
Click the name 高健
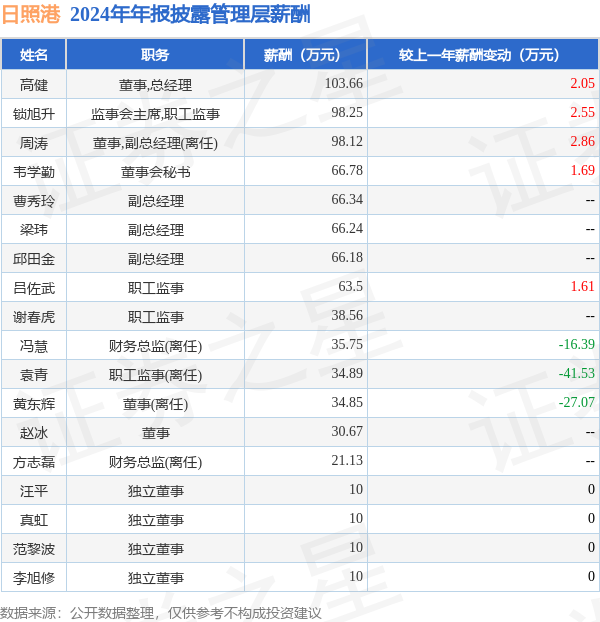(34, 85)
